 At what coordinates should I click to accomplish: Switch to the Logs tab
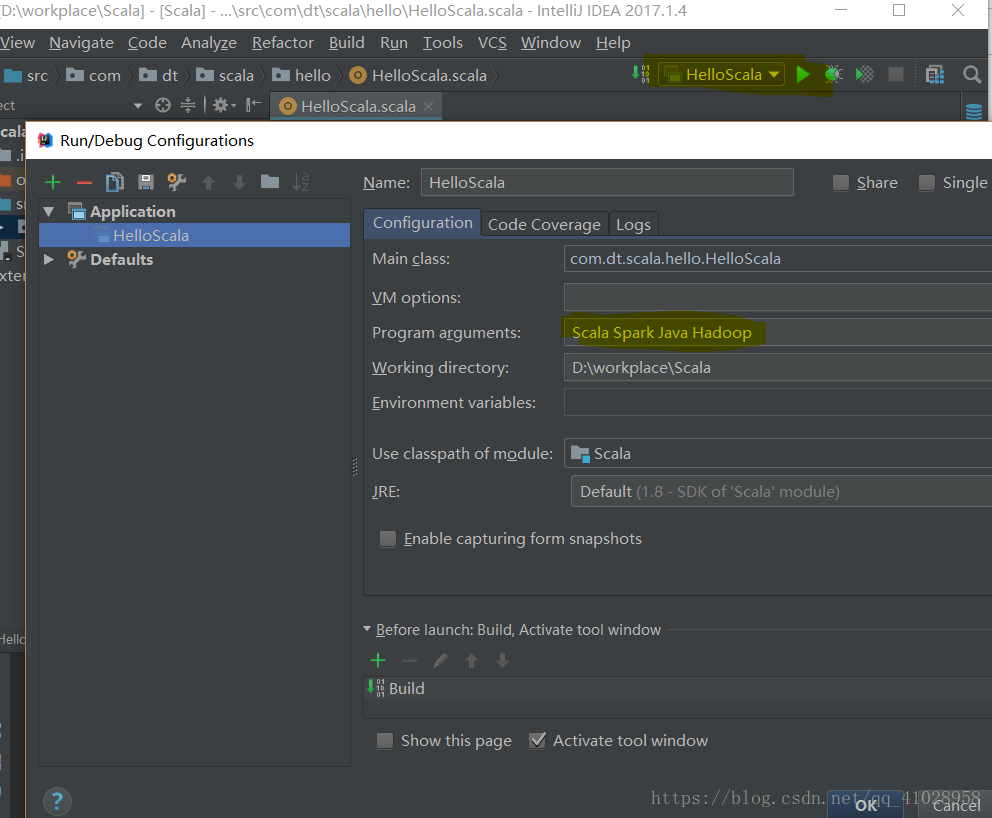coord(633,225)
